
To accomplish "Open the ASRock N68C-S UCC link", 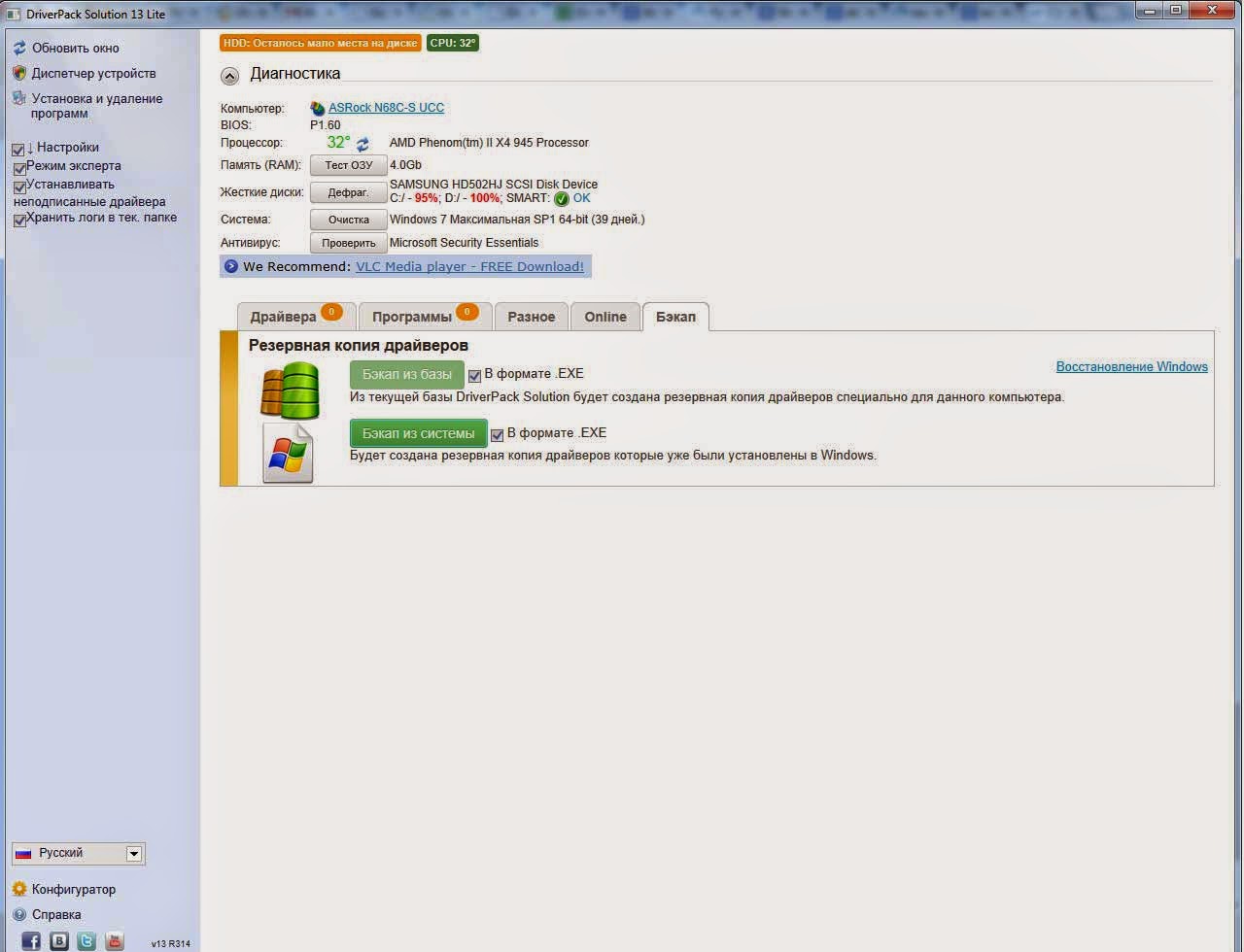I will [x=386, y=108].
